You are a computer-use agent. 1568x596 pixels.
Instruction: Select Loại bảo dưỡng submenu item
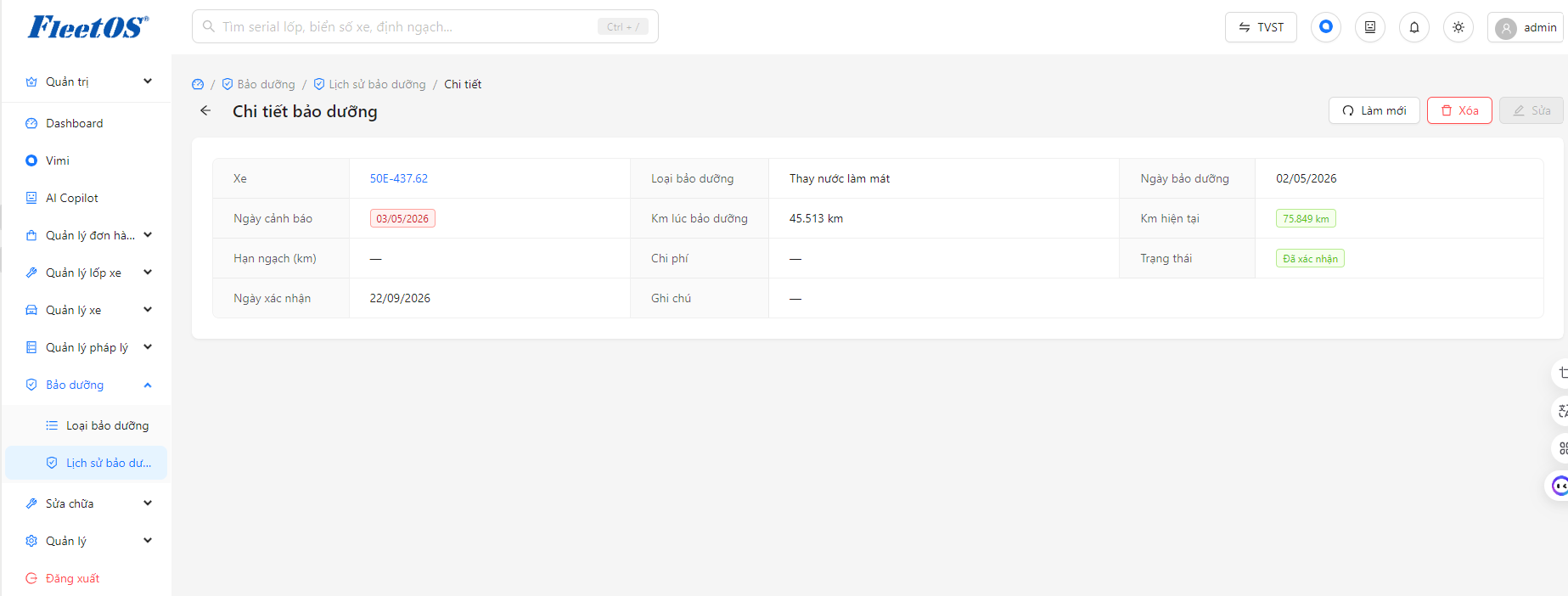pos(86,425)
